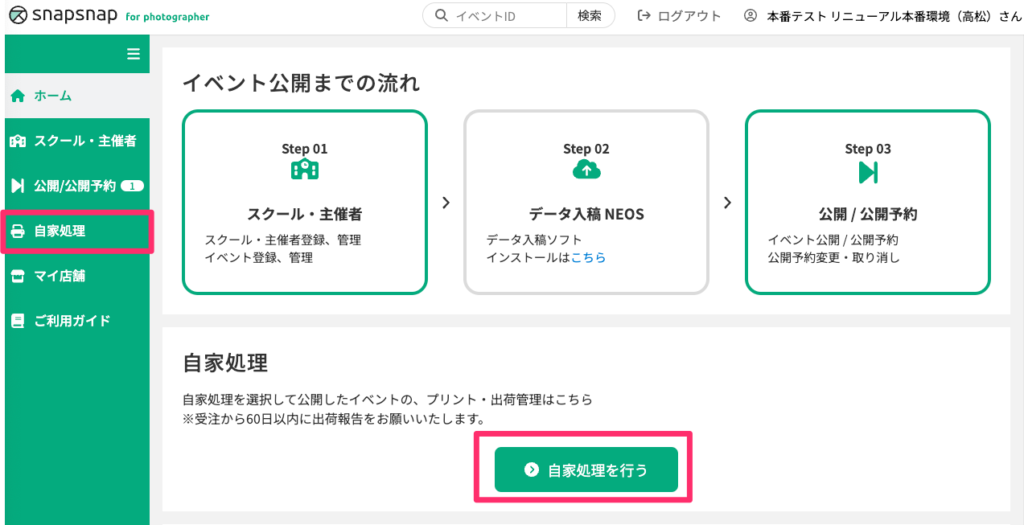
Task: Click the 自家処理を行う button
Action: coord(586,469)
